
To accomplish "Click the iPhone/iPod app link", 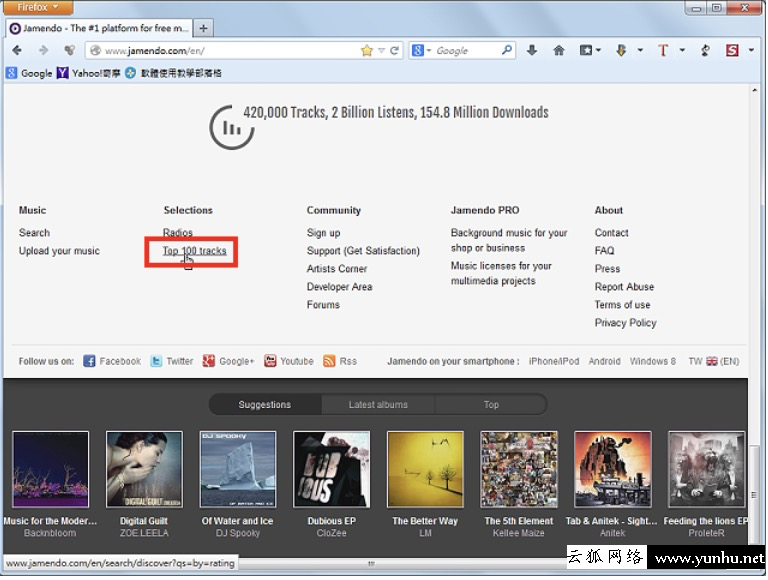I will [553, 362].
